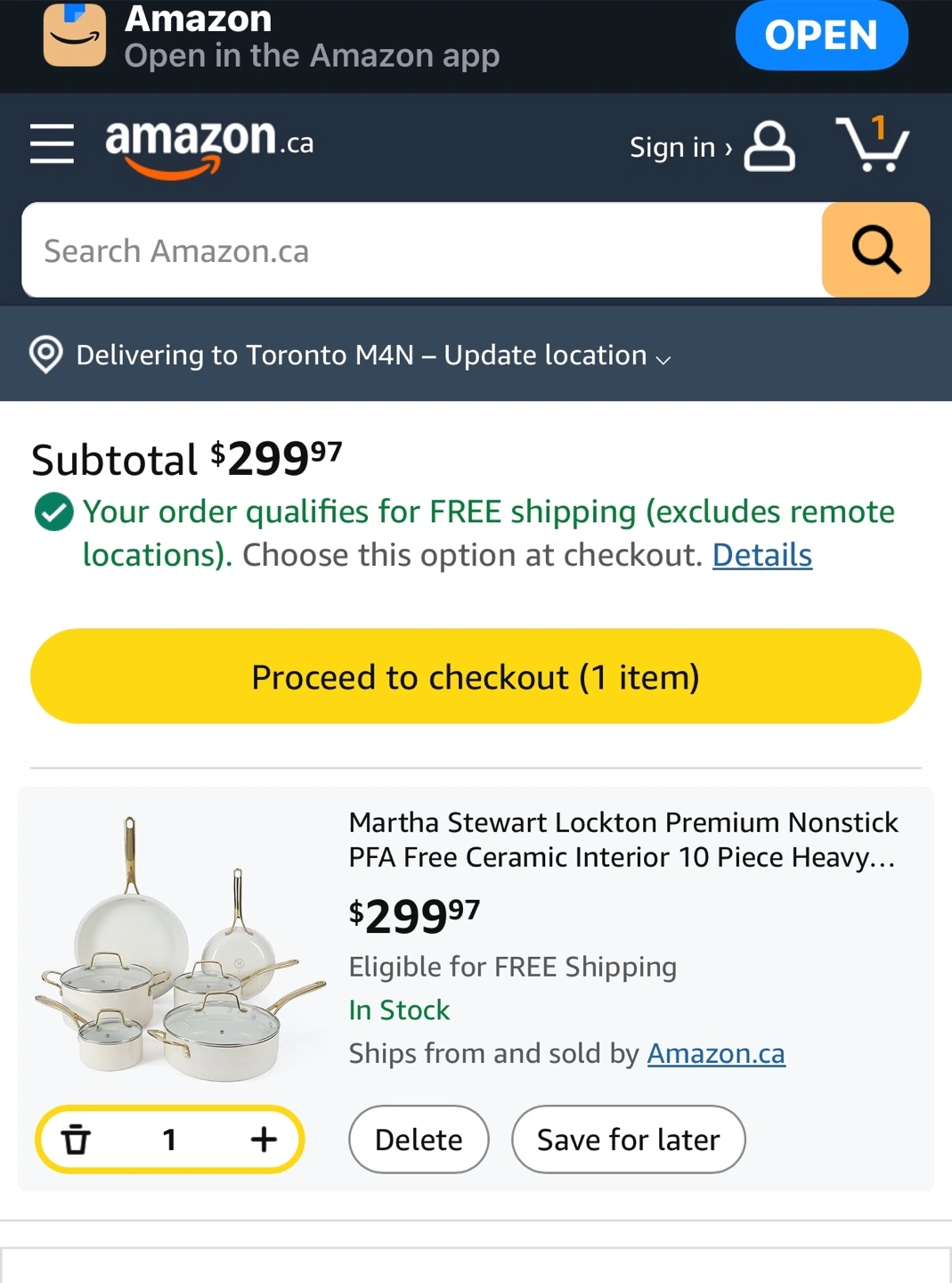952x1283 pixels.
Task: Click Proceed to checkout button
Action: pos(476,676)
